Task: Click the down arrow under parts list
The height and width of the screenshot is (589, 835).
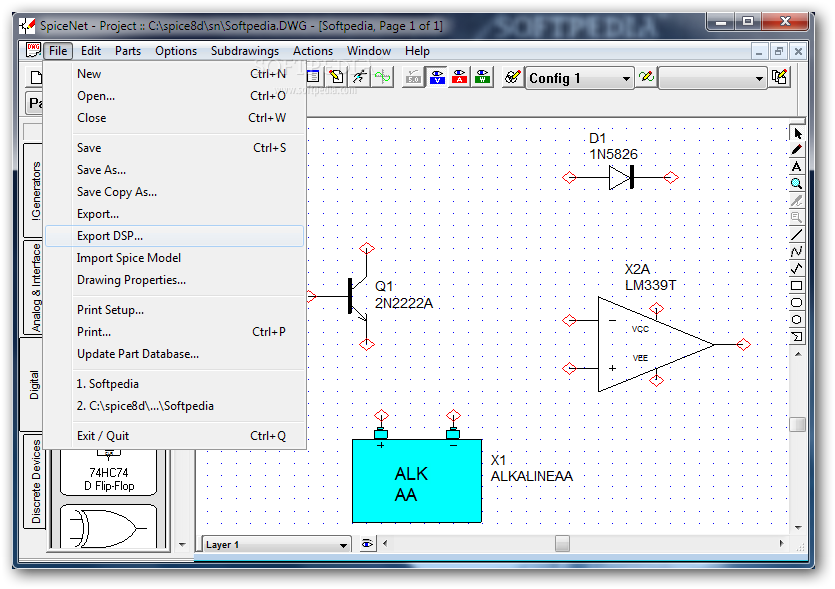Action: tap(182, 544)
